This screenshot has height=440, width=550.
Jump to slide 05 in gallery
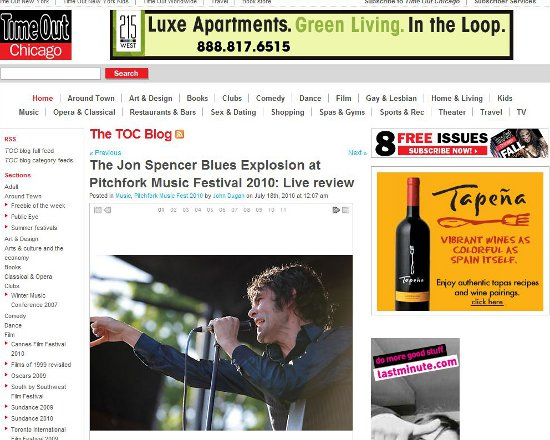210,210
